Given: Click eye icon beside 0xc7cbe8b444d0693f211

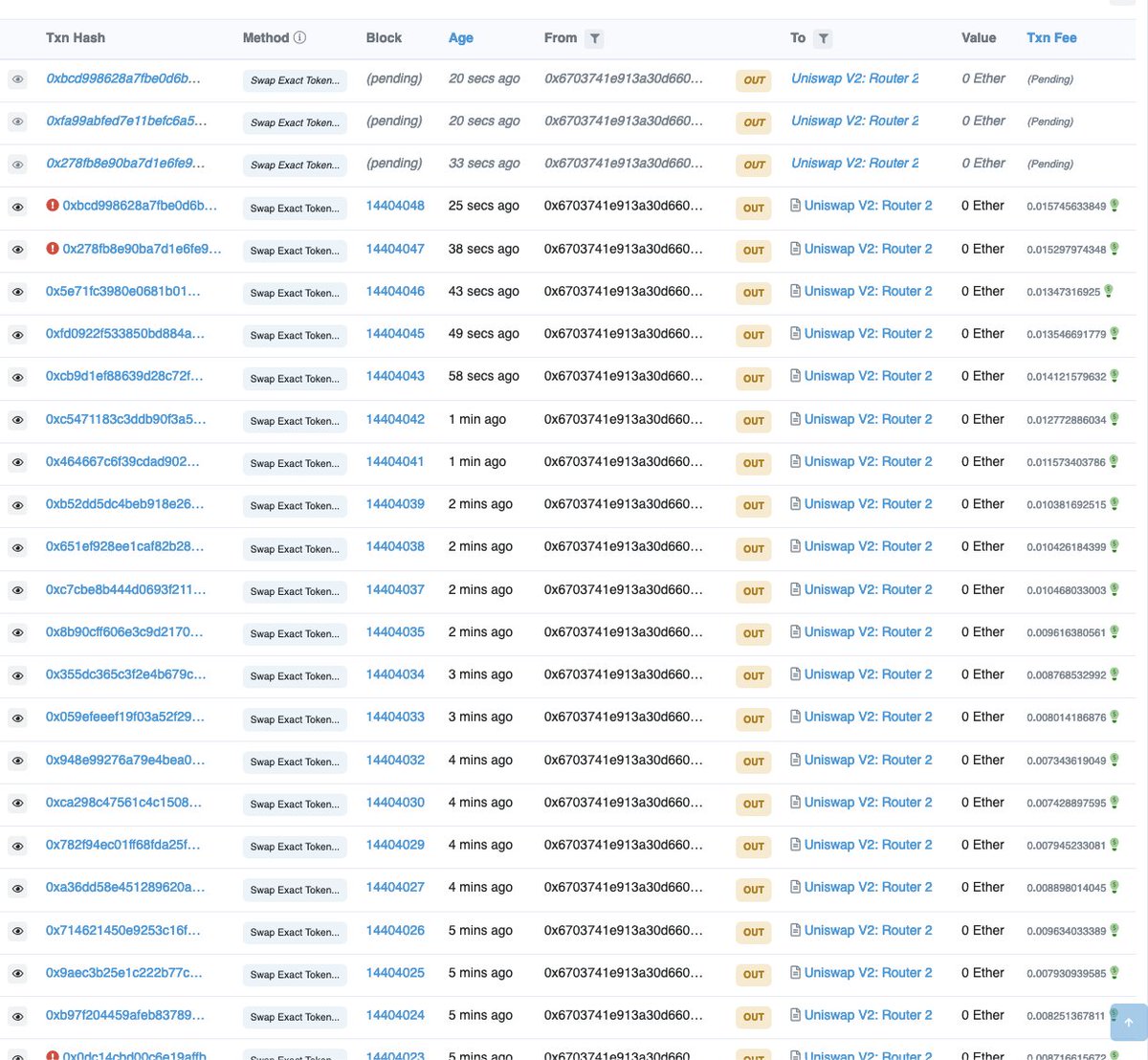Looking at the screenshot, I should [x=17, y=590].
